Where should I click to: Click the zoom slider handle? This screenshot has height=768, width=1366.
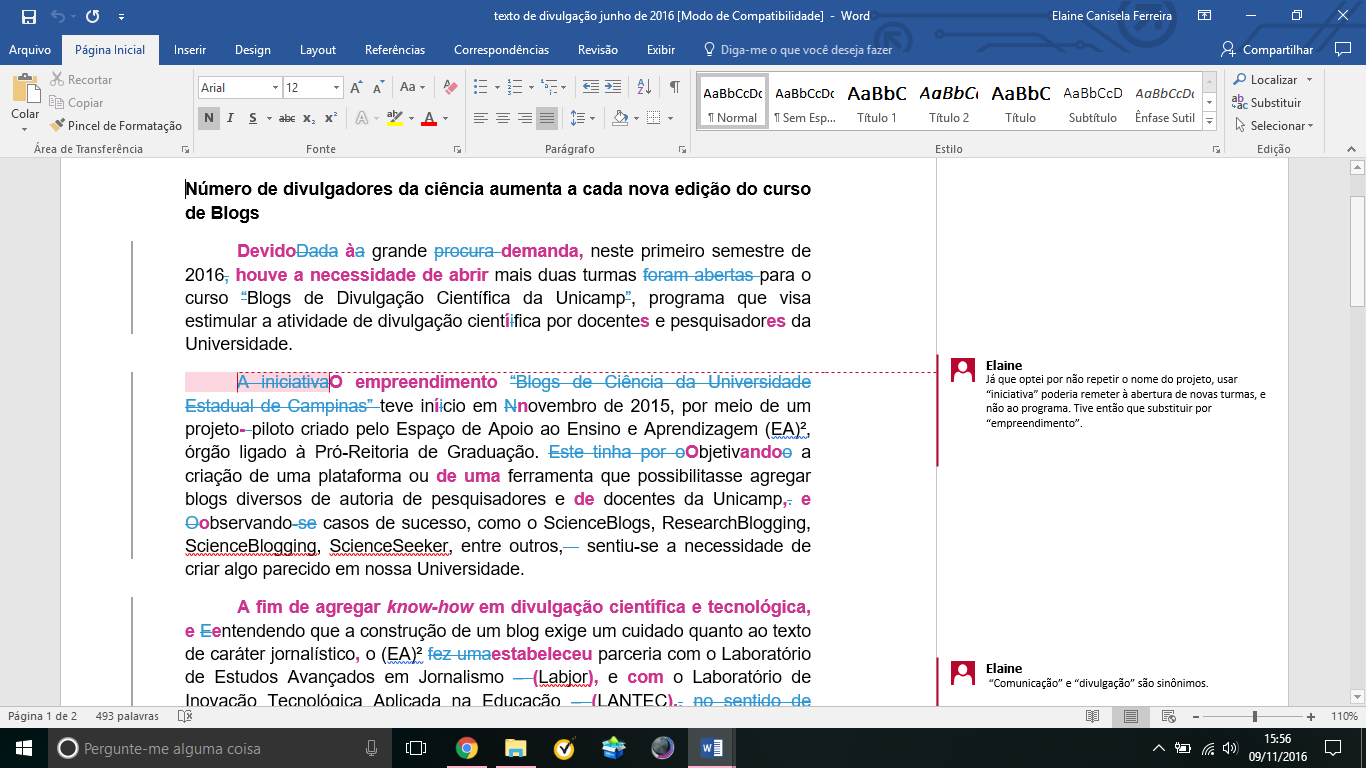[1254, 716]
